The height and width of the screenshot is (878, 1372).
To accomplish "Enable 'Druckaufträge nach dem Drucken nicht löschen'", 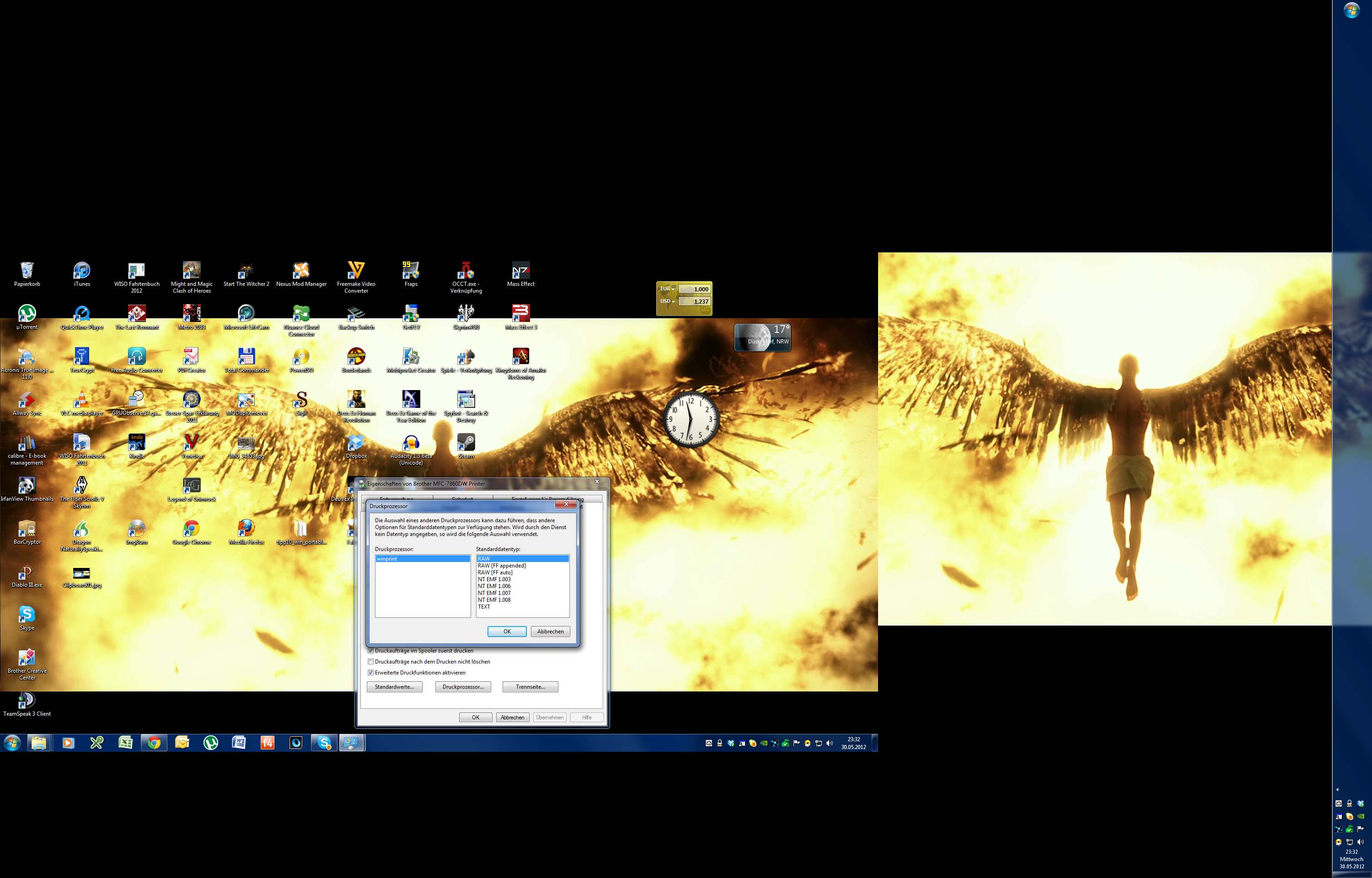I will [371, 661].
